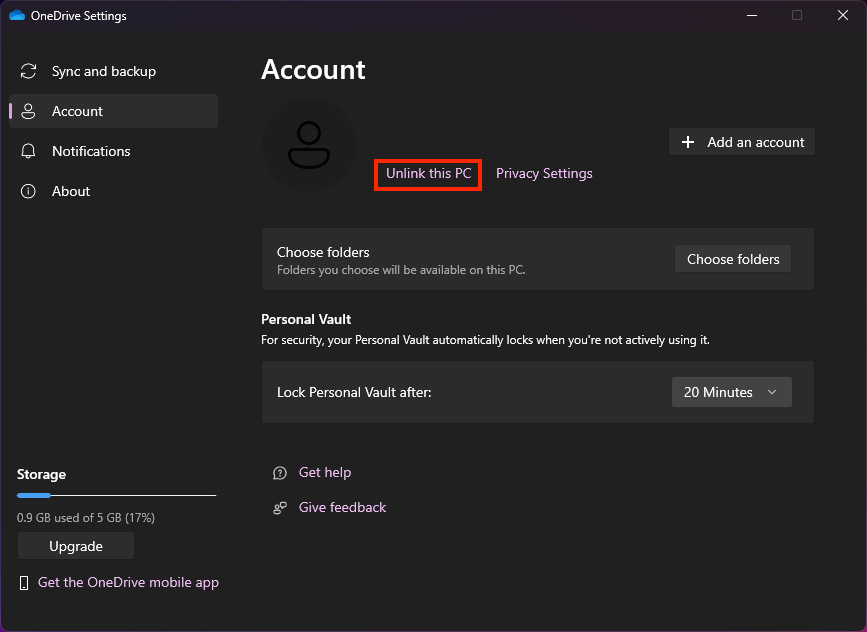This screenshot has width=867, height=632.
Task: Click the Add an account button
Action: click(741, 142)
